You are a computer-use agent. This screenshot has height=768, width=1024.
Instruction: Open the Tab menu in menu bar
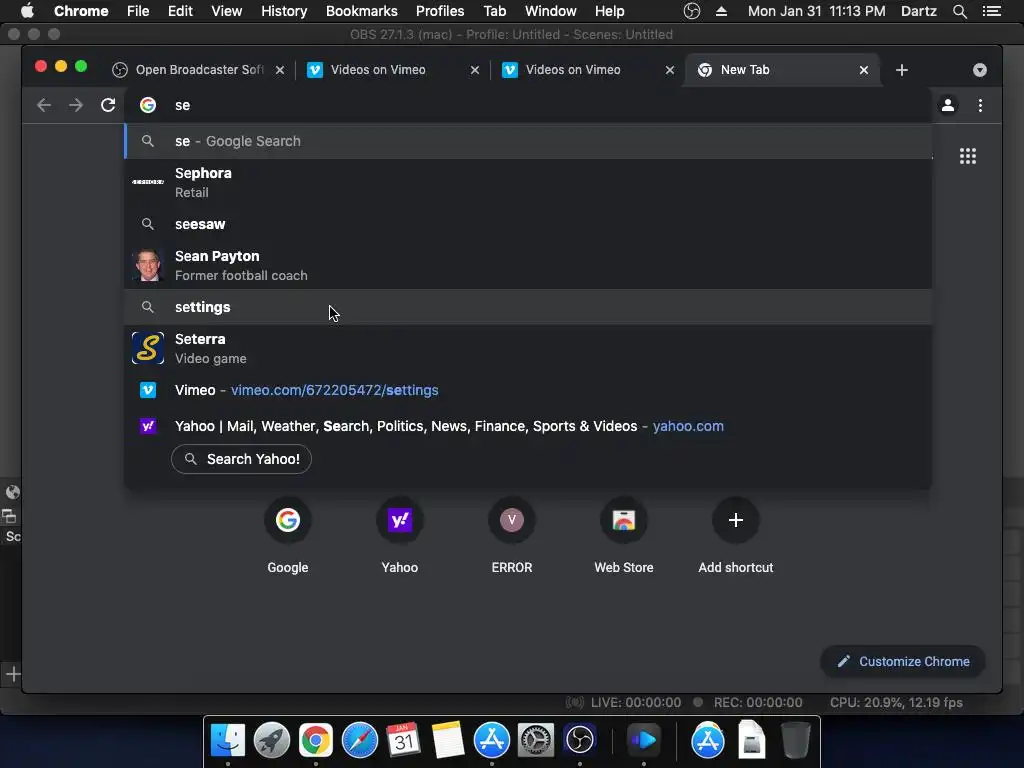point(494,11)
